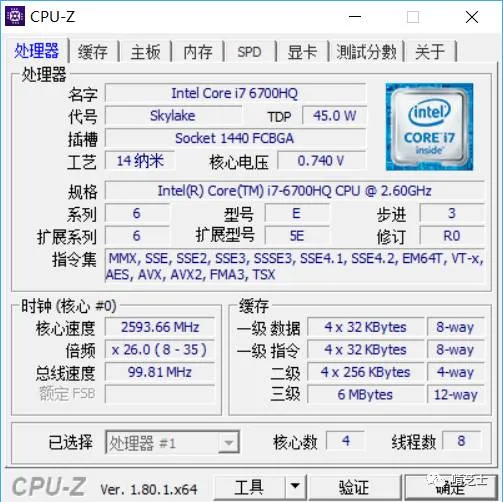Go to the 关于 tab

[x=430, y=52]
